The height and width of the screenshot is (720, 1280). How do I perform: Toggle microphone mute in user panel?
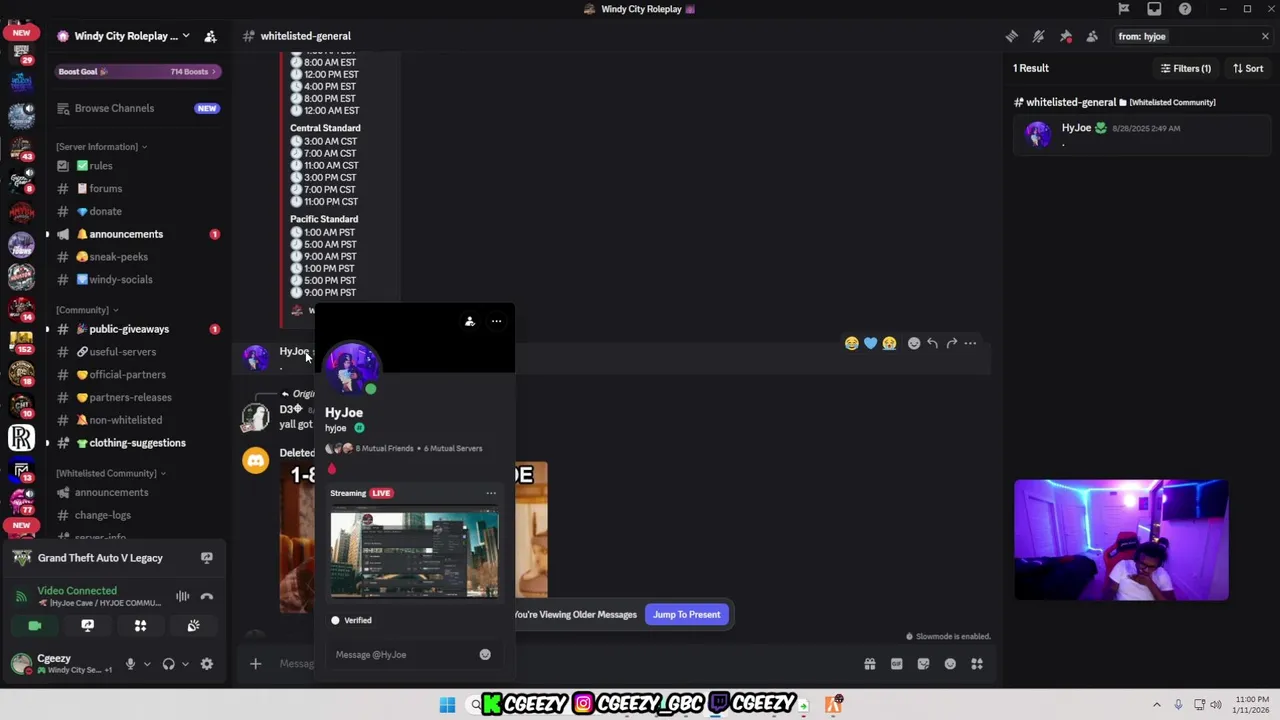(x=130, y=664)
